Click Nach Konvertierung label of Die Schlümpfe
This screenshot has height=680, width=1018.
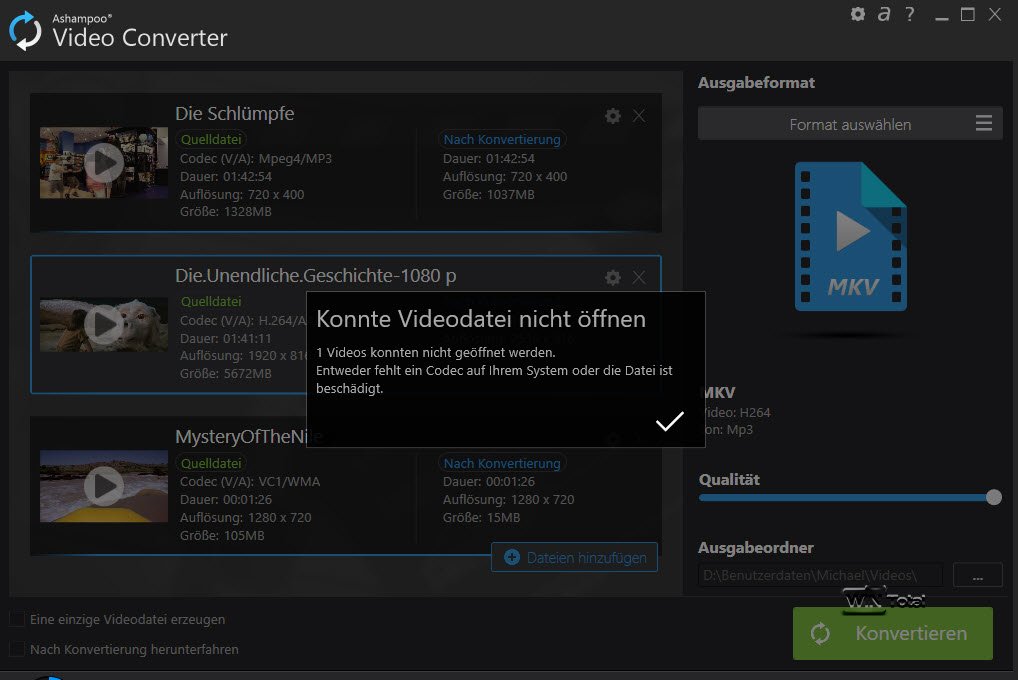[x=502, y=139]
